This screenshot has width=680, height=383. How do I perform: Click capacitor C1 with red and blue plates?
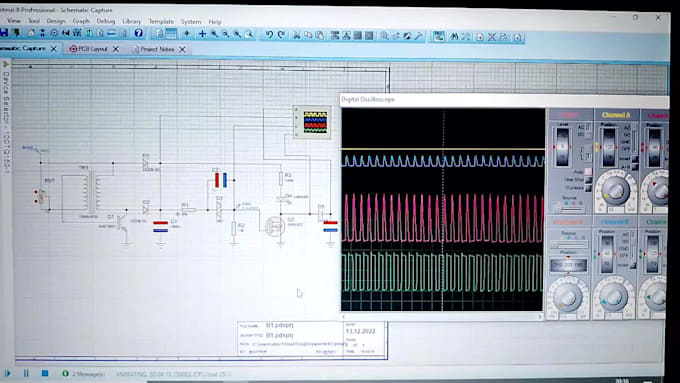160,226
